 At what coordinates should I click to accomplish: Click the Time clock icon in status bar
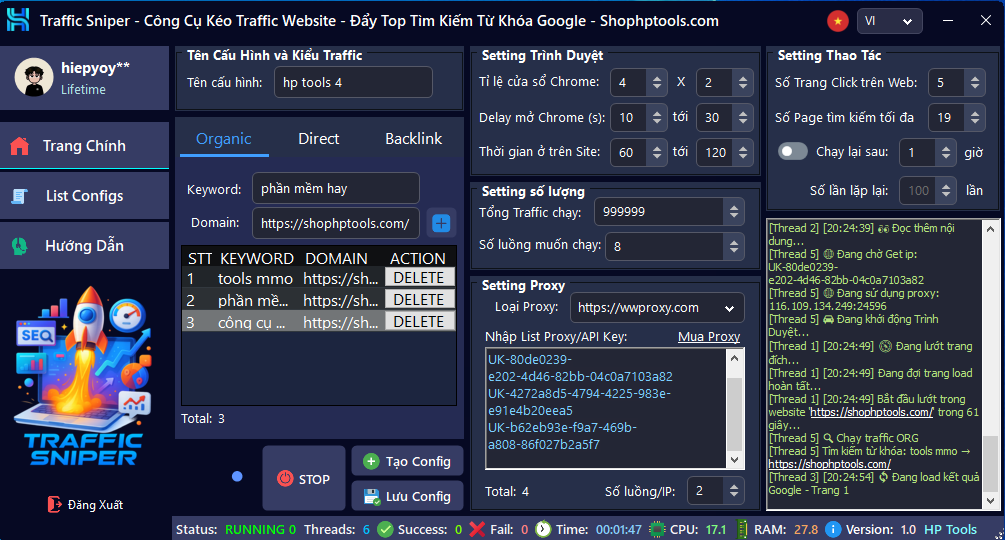pyautogui.click(x=543, y=529)
